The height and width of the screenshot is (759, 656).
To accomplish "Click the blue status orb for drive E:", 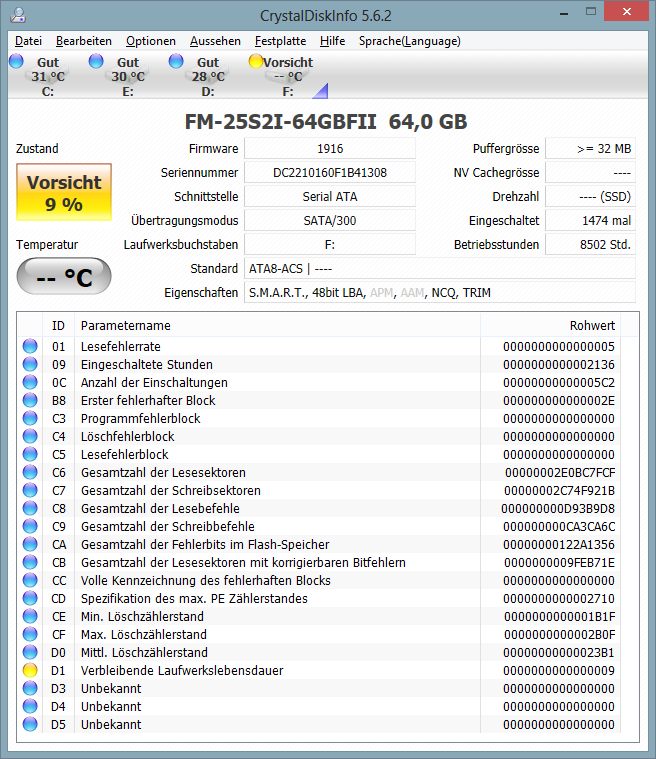I will pos(96,61).
